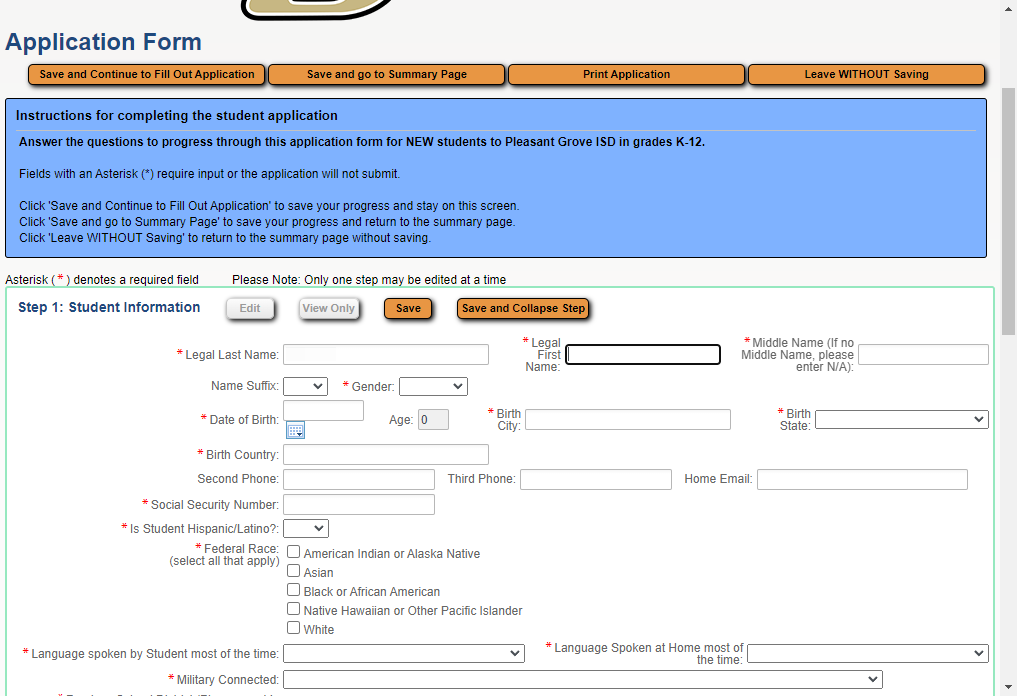Screen dimensions: 1017x696
Task: Click the Birth Country field
Action: pyautogui.click(x=386, y=455)
